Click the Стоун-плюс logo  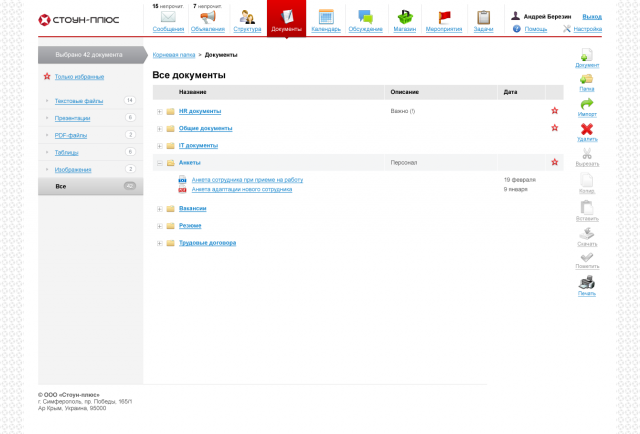coord(78,20)
